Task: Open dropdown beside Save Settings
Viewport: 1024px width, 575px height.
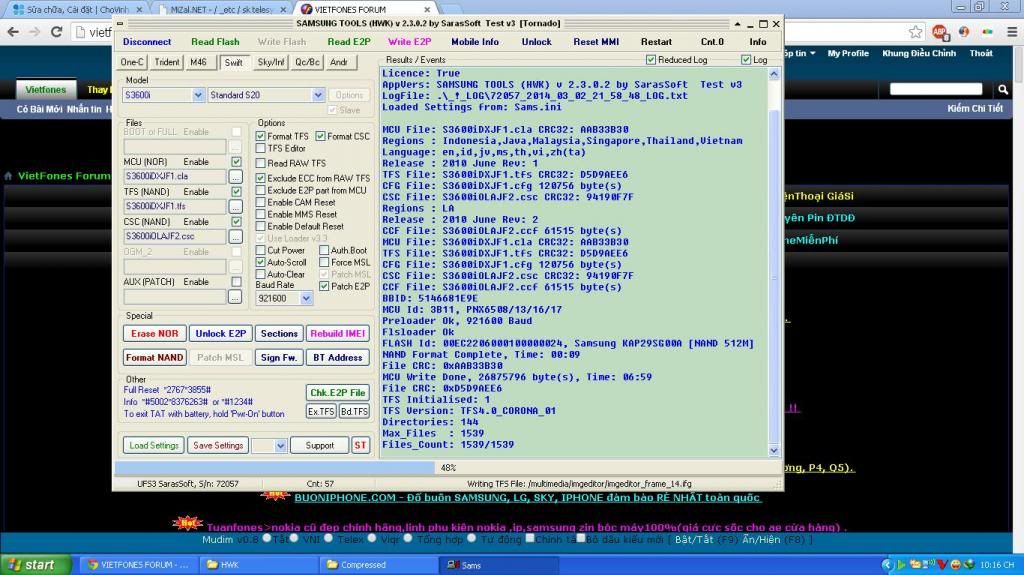Action: pyautogui.click(x=280, y=446)
